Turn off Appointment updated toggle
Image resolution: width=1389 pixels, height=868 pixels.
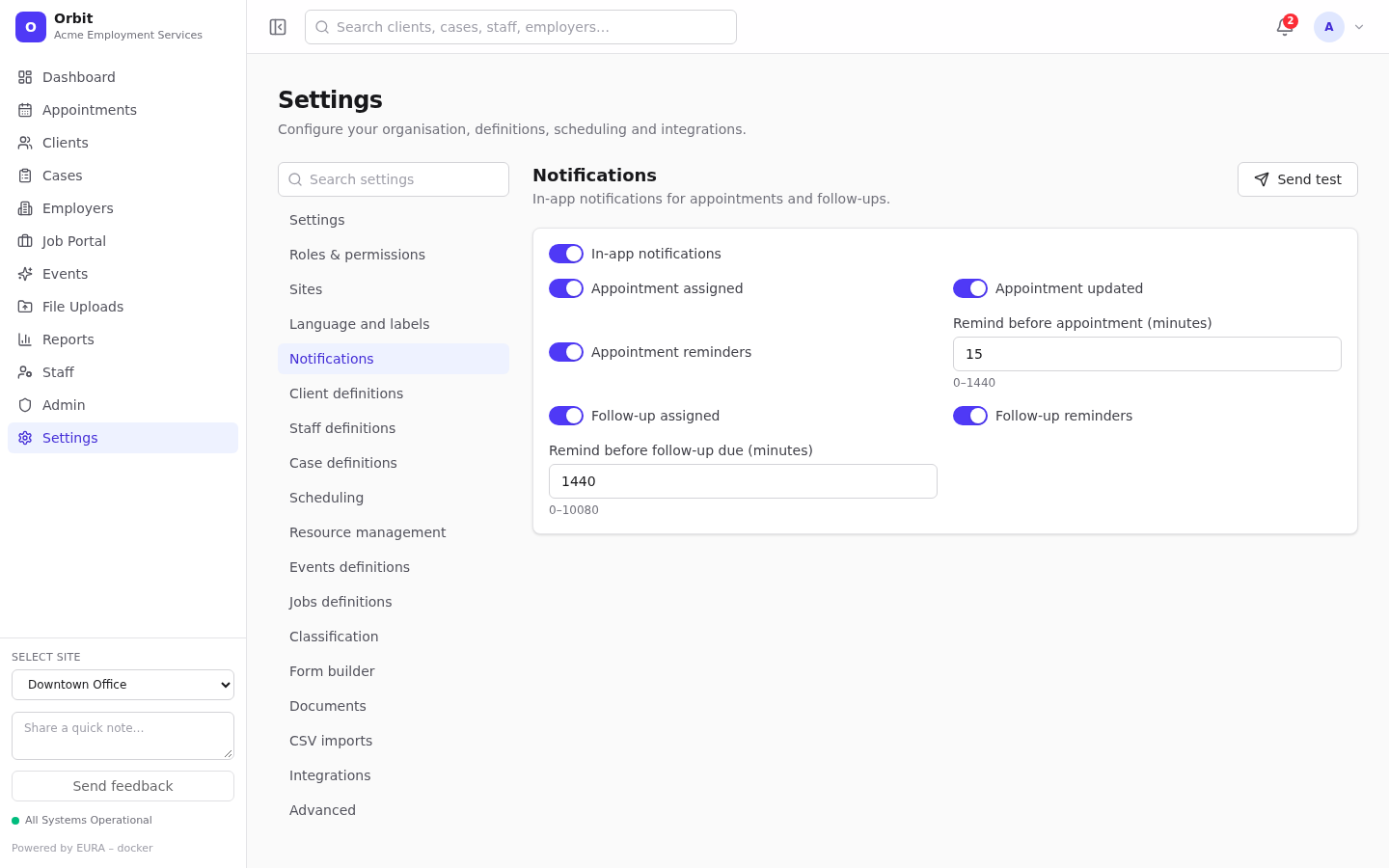click(970, 288)
